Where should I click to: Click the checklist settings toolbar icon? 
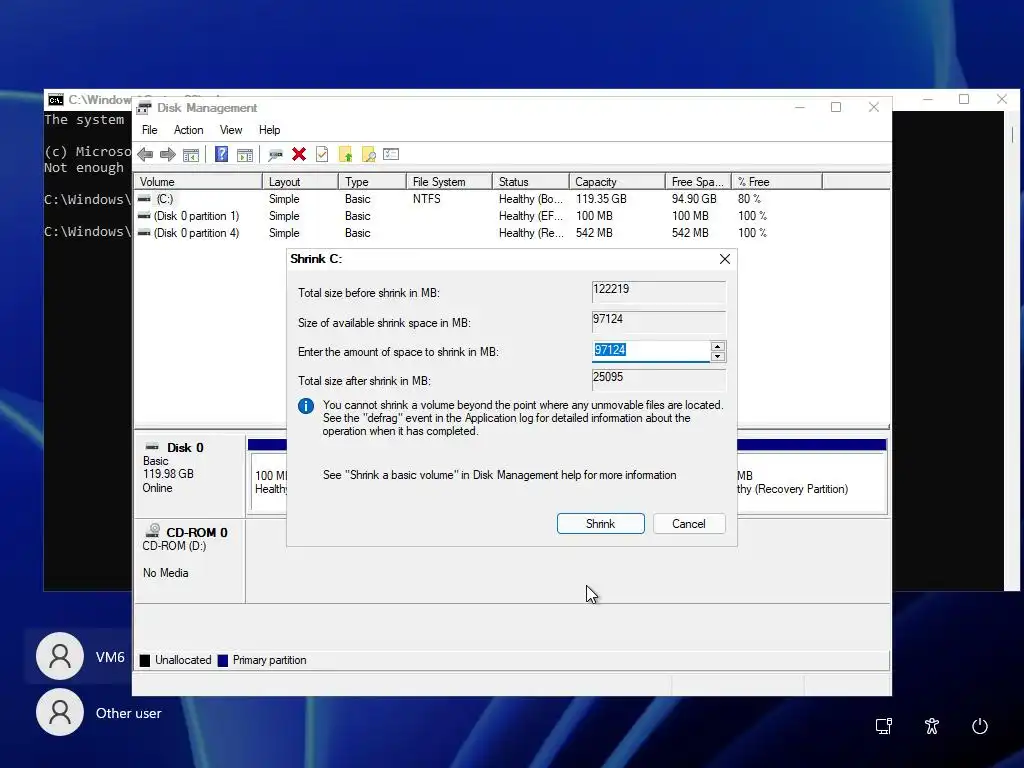coord(391,154)
